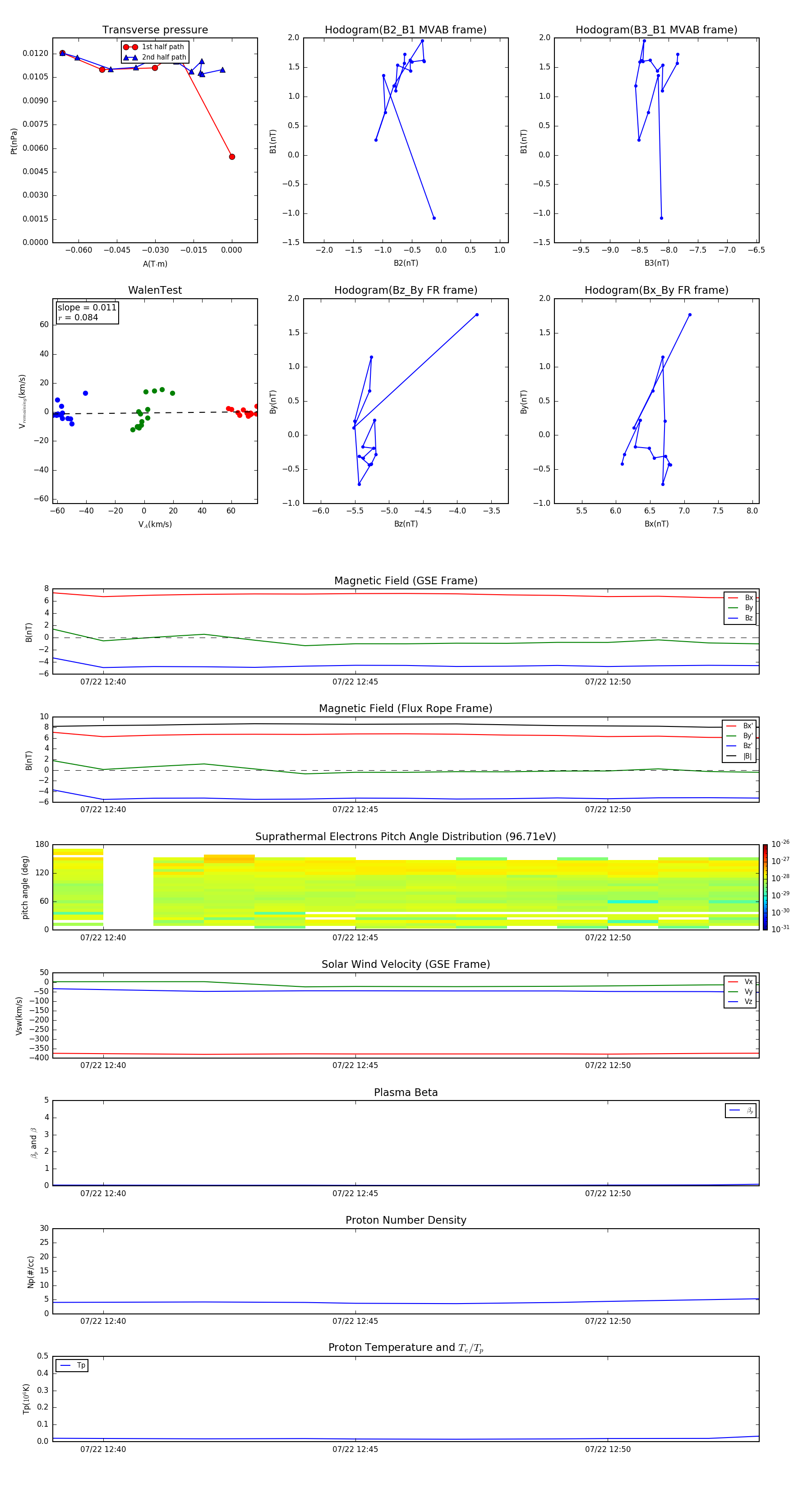
Task: Click the 'A(T·m)' x-axis label
Action: 155,264
